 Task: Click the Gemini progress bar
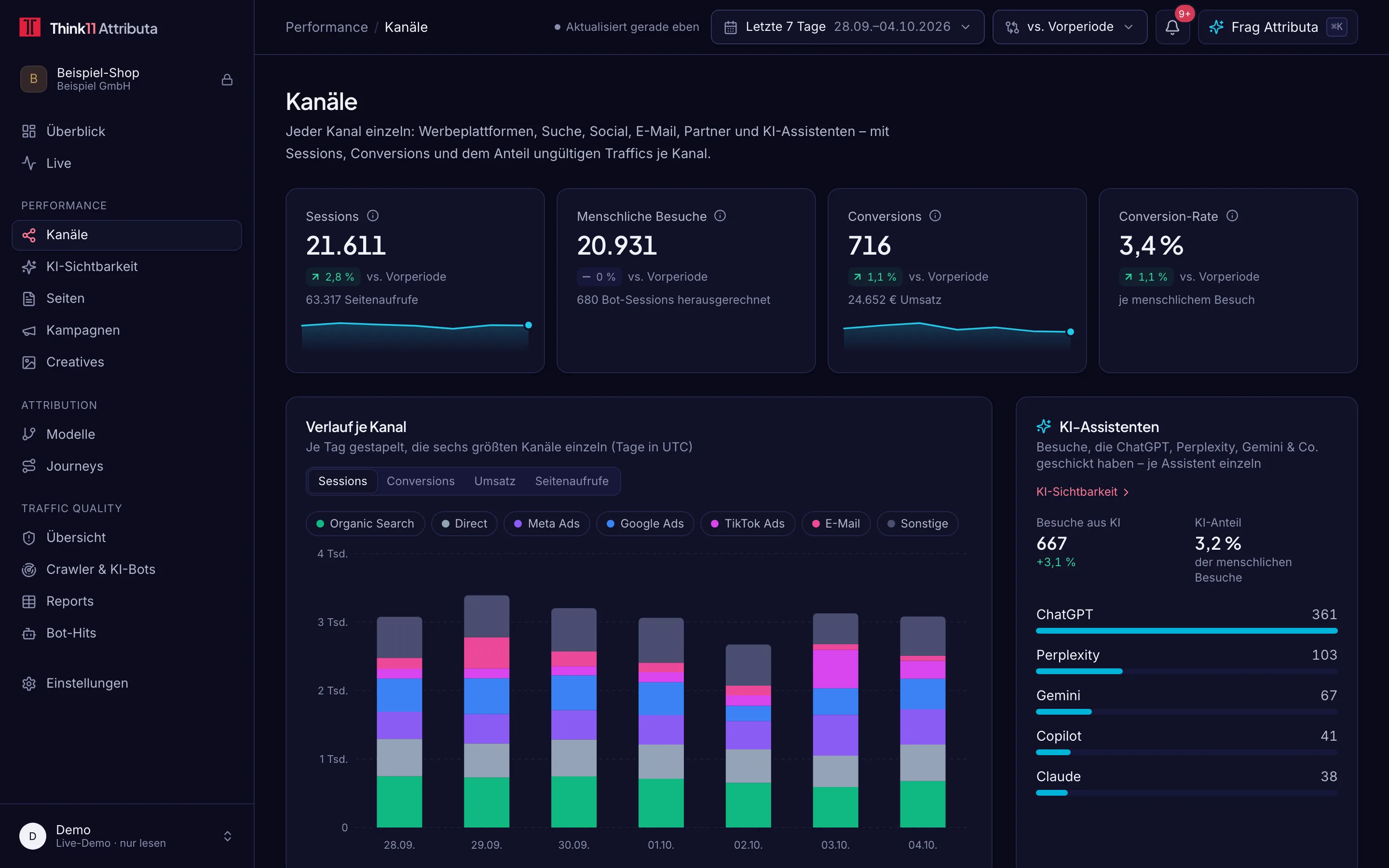click(x=1186, y=712)
